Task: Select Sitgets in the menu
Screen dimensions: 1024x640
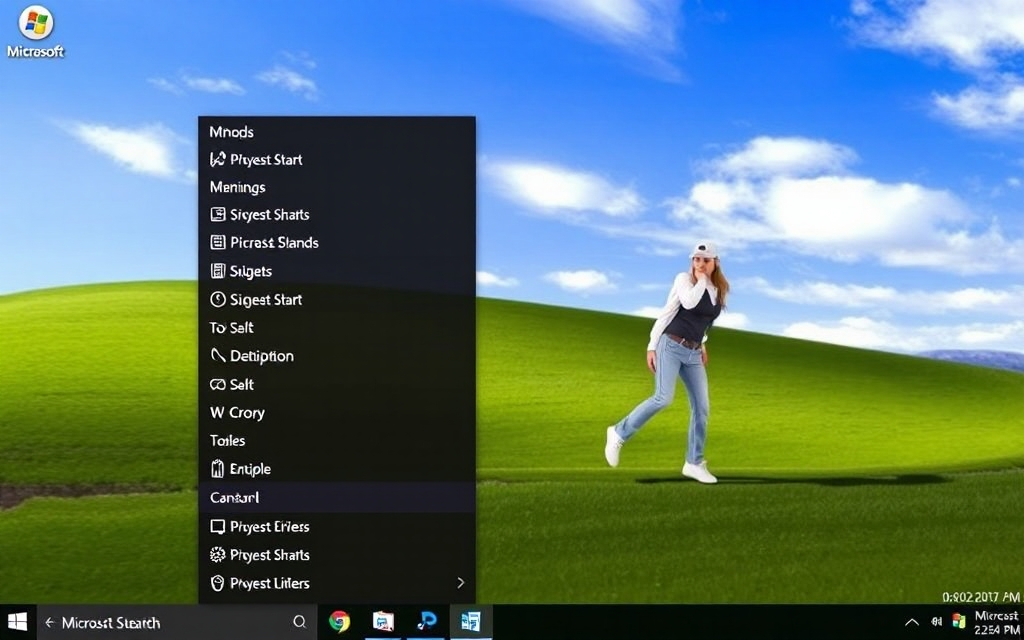Action: [x=337, y=271]
